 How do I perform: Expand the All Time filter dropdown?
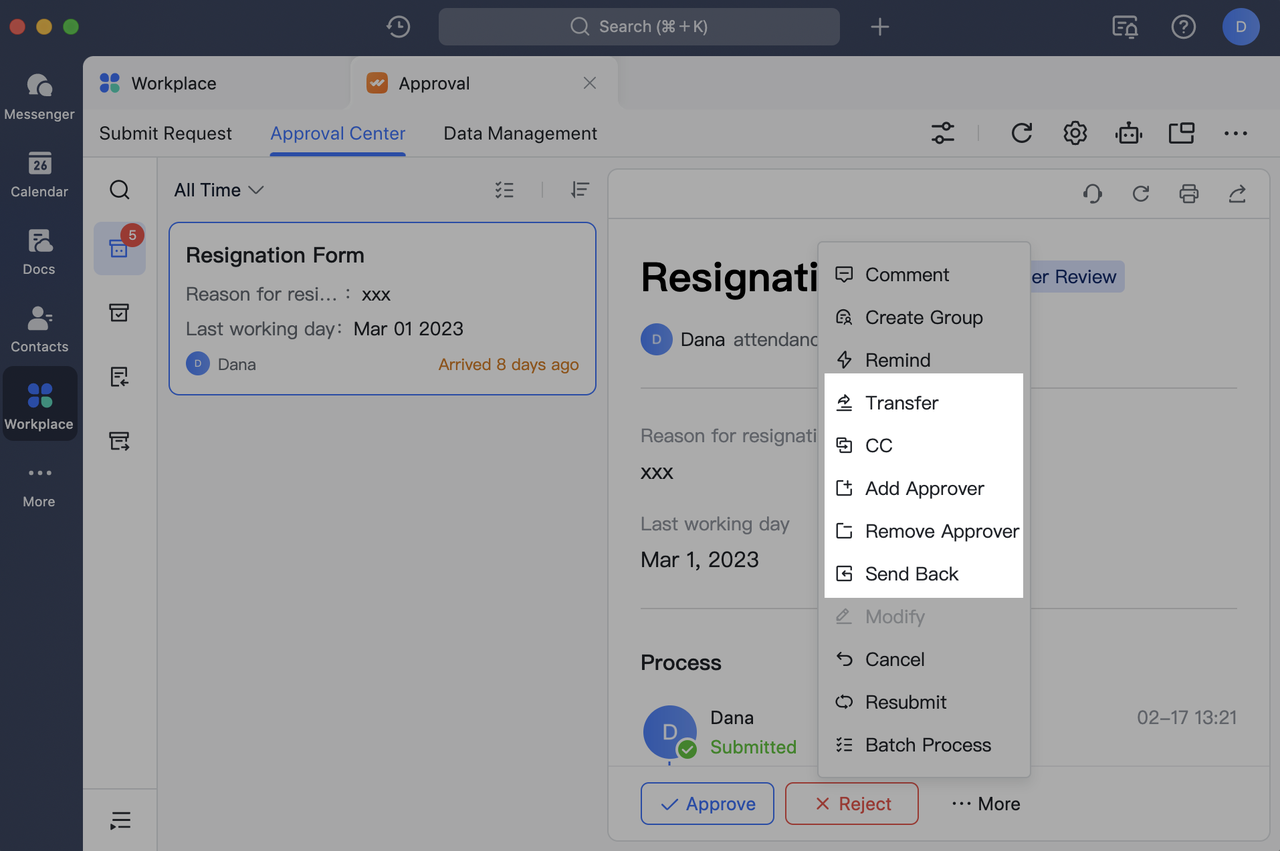[x=218, y=190]
